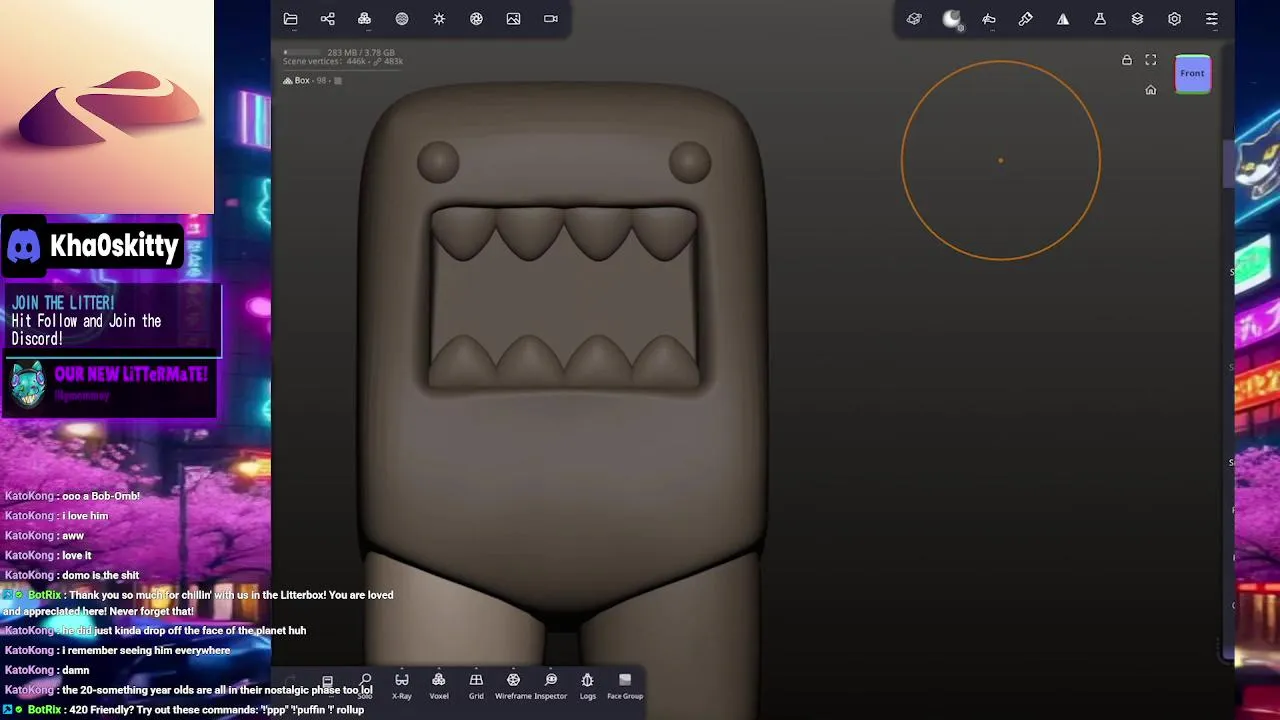Open the Camera menu
This screenshot has height=720, width=1280.
(551, 19)
